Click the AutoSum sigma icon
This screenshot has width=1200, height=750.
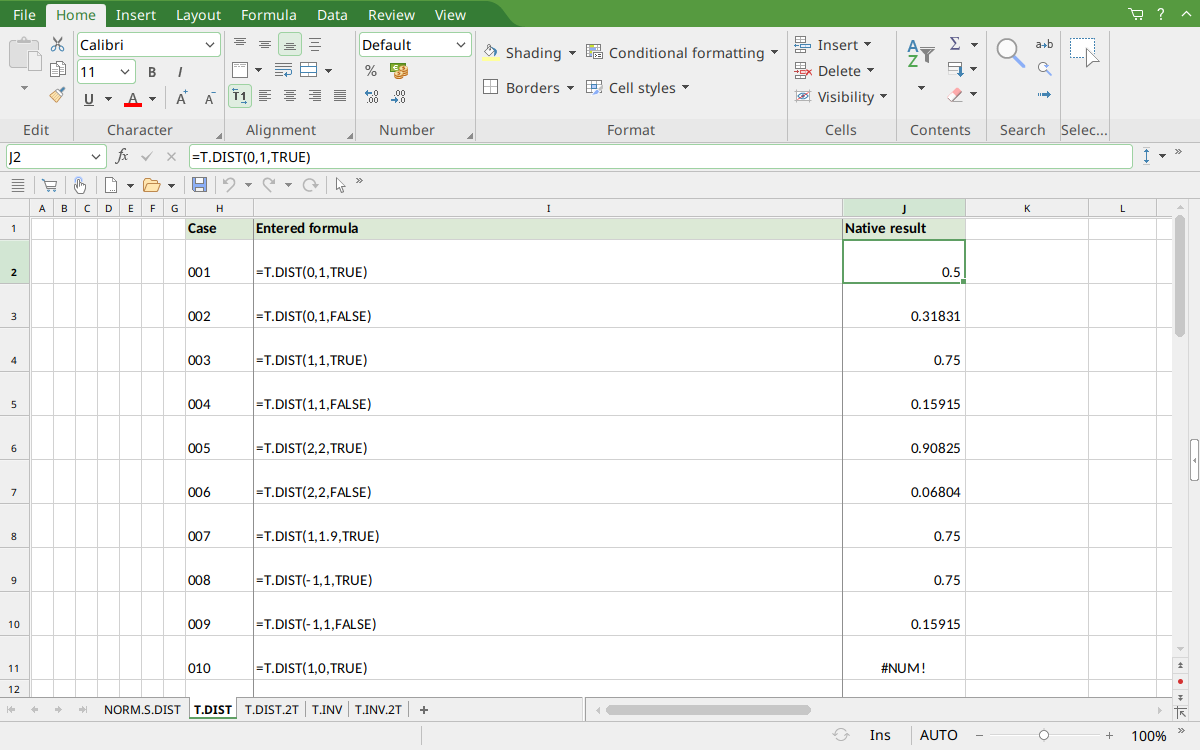coord(955,44)
